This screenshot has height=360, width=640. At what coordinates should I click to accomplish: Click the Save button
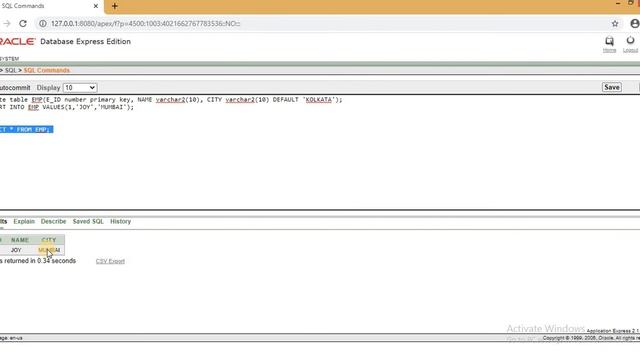coord(611,87)
